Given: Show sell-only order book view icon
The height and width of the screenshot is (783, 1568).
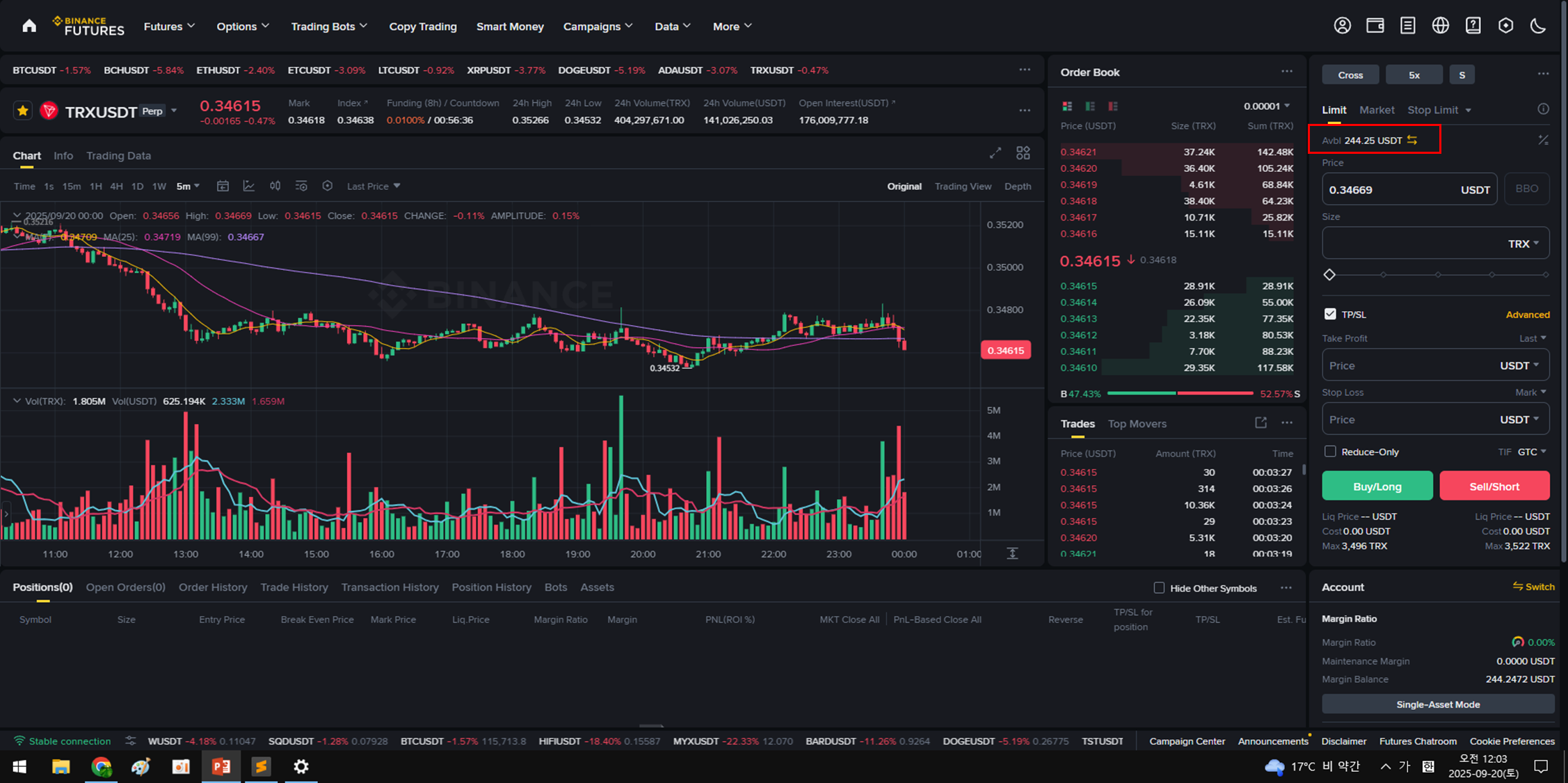Looking at the screenshot, I should (1113, 106).
